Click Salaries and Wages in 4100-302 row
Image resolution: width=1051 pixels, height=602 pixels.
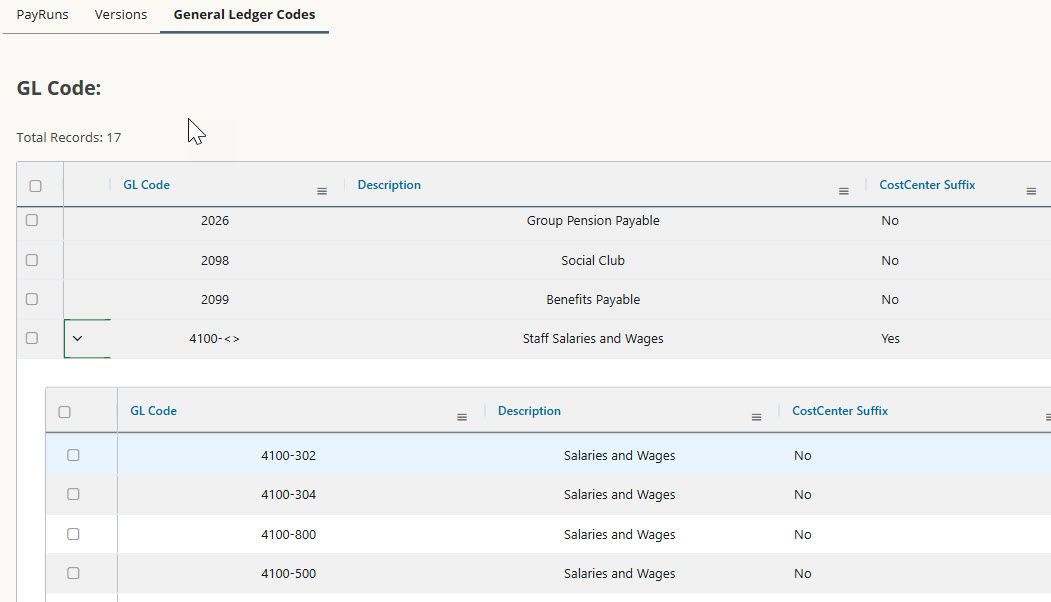click(x=619, y=456)
